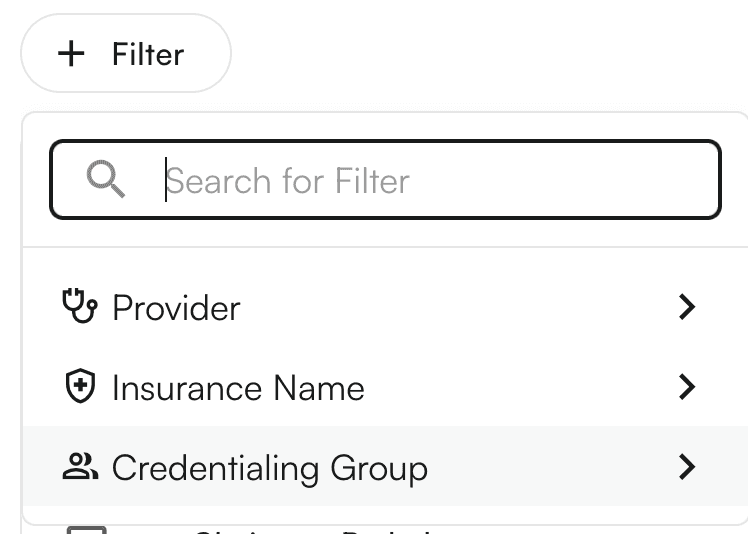The width and height of the screenshot is (748, 534).
Task: Select the Provider filter option
Action: click(380, 306)
